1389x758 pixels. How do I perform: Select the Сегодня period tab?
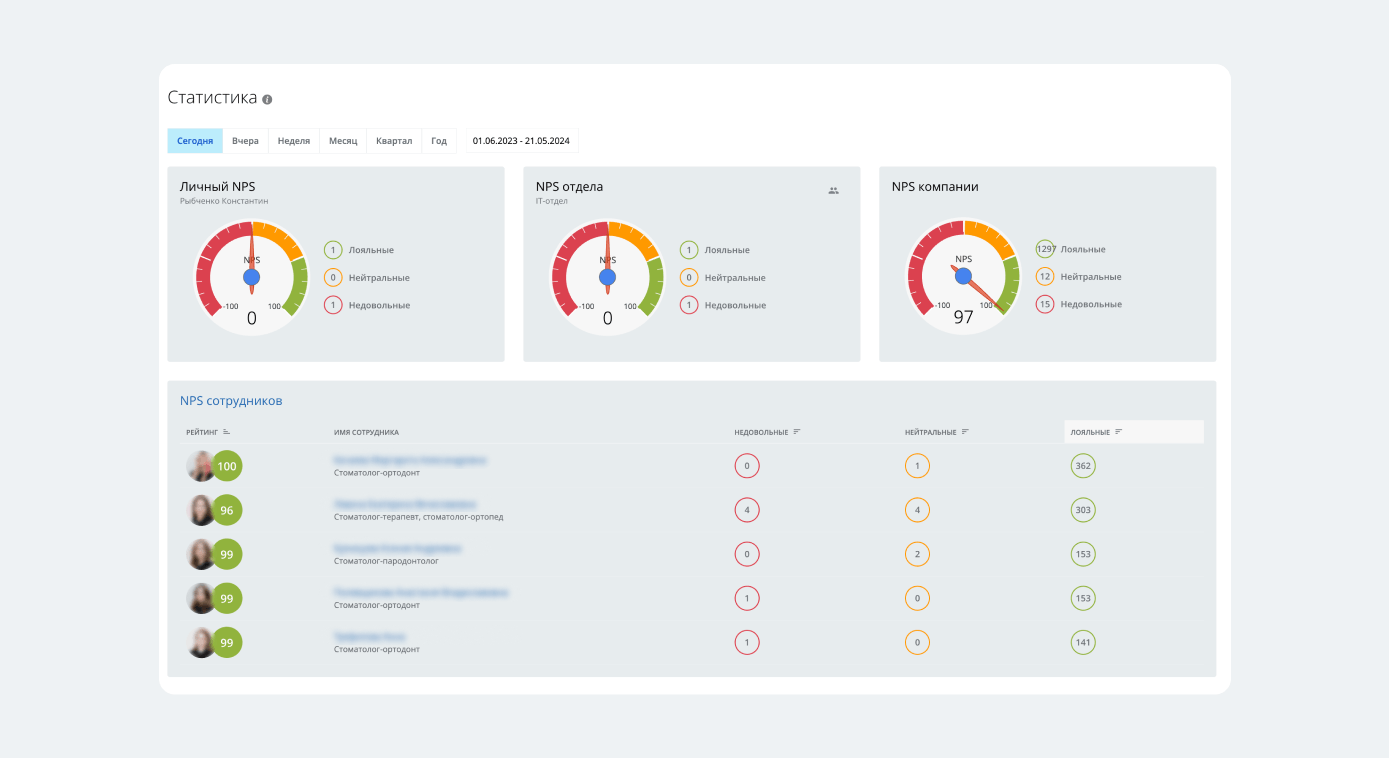[x=195, y=141]
